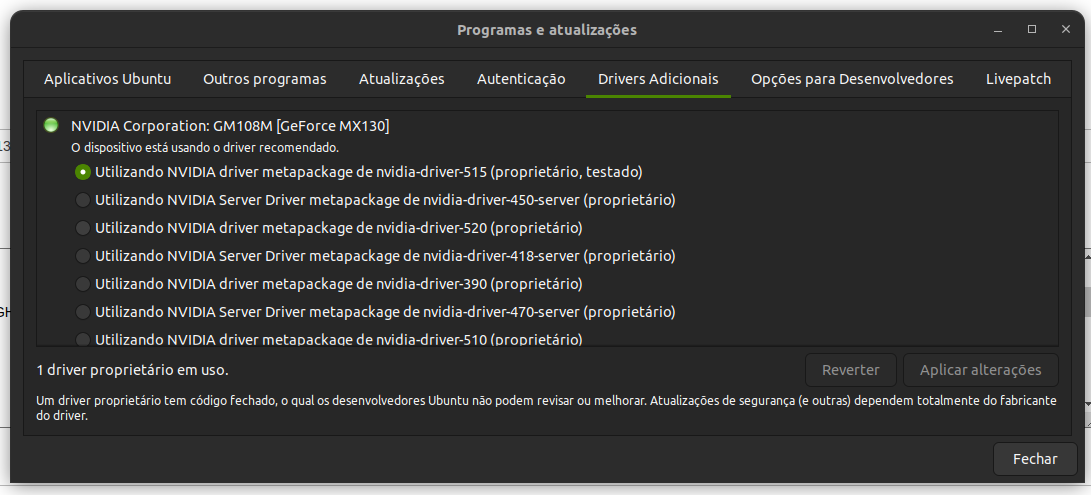Minimize the Programas e atualizações window
This screenshot has width=1091, height=495.
click(x=998, y=30)
